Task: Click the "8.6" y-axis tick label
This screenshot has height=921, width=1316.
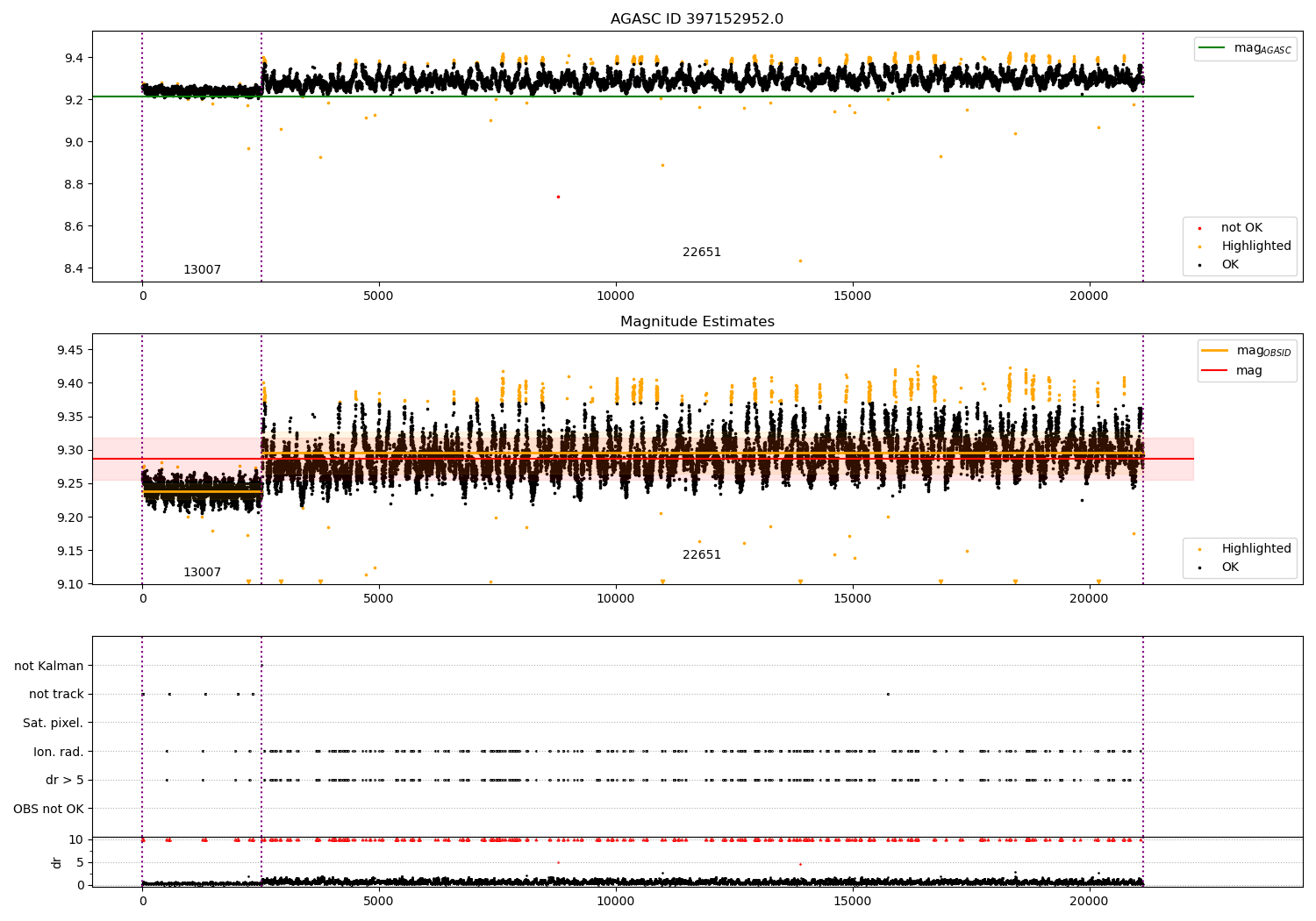Action: point(74,227)
